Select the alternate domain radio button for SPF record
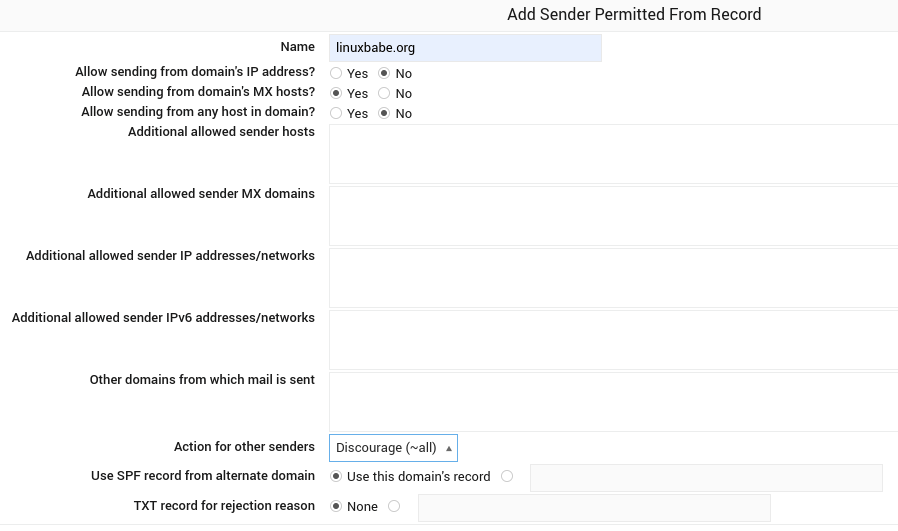The width and height of the screenshot is (898, 531). pyautogui.click(x=507, y=477)
